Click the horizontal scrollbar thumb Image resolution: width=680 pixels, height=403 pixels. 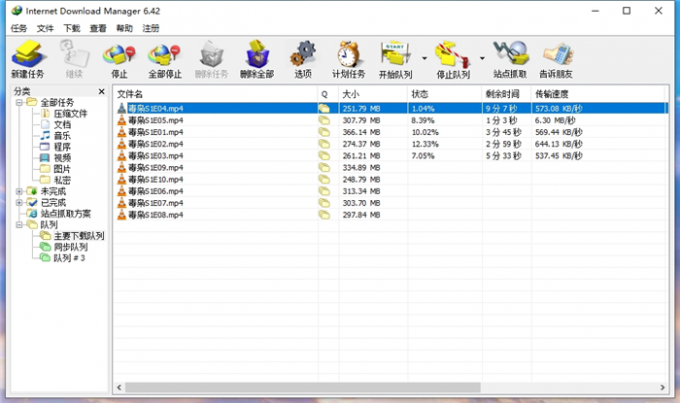click(303, 387)
